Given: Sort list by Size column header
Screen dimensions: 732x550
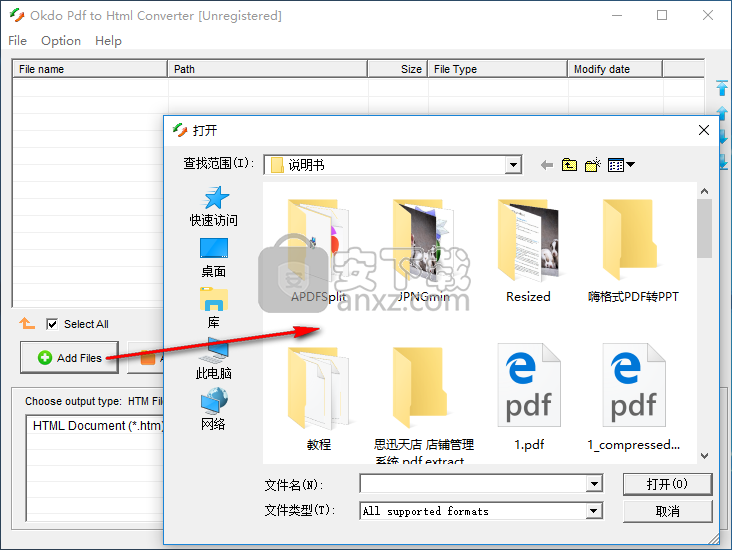Looking at the screenshot, I should (397, 69).
